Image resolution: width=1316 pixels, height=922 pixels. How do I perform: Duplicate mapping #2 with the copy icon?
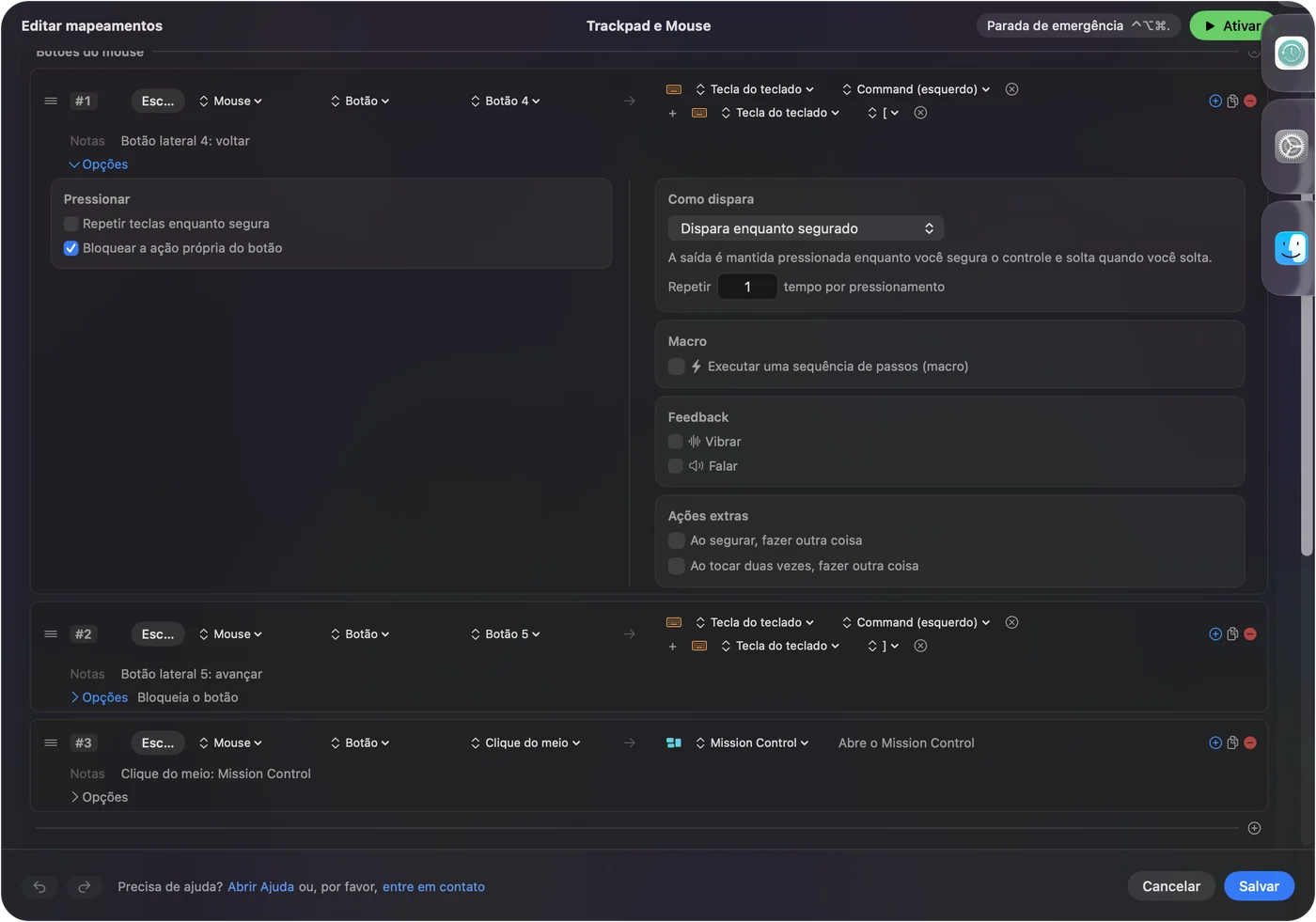[x=1232, y=634]
